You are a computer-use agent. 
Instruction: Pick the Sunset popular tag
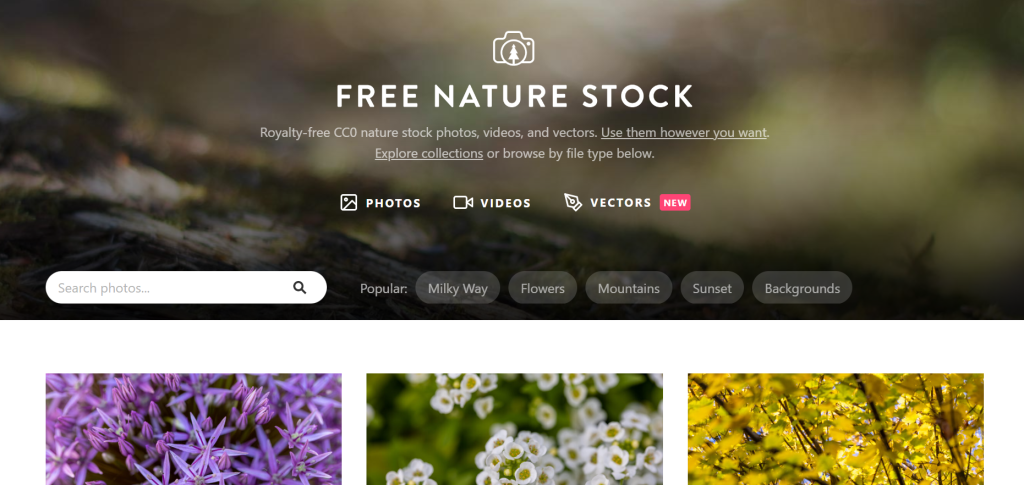coord(712,288)
